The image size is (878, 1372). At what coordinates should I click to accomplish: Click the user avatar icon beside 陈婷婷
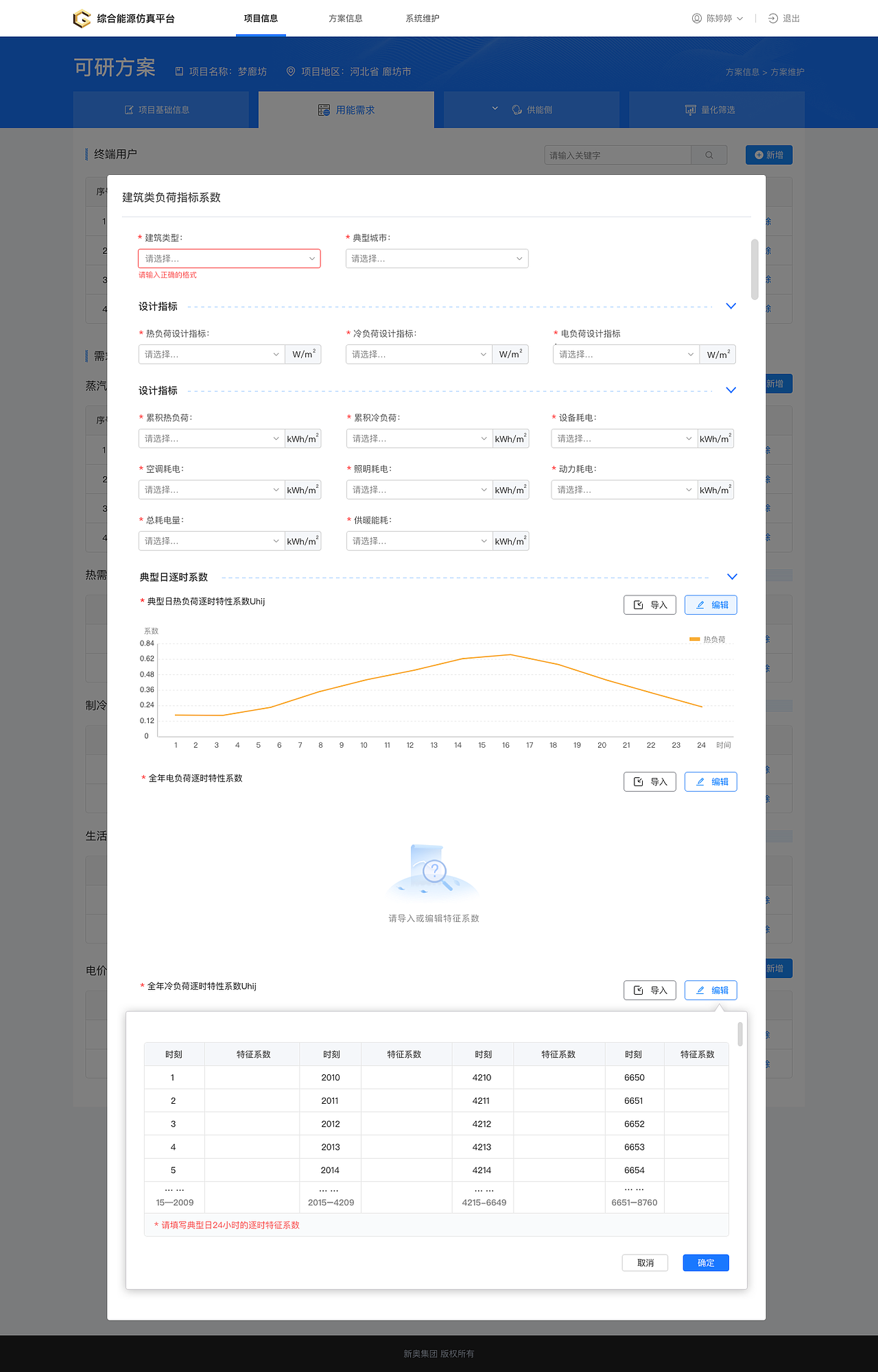click(697, 19)
